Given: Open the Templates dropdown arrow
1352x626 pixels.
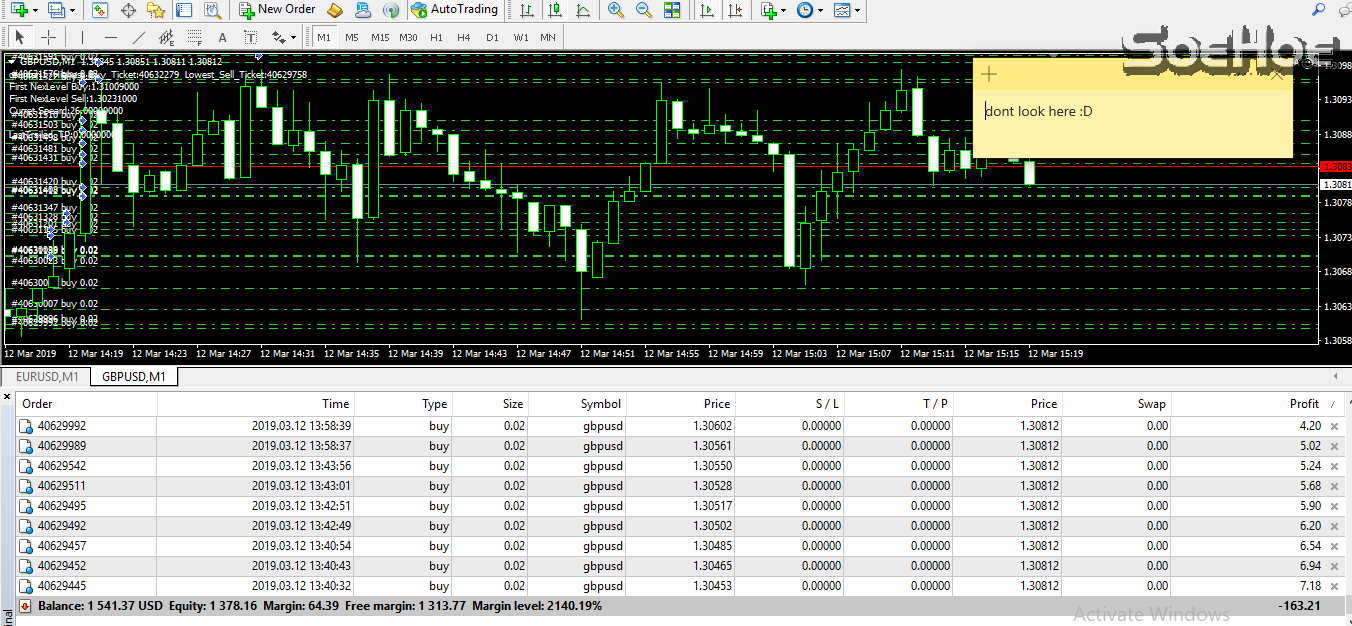Looking at the screenshot, I should click(857, 11).
